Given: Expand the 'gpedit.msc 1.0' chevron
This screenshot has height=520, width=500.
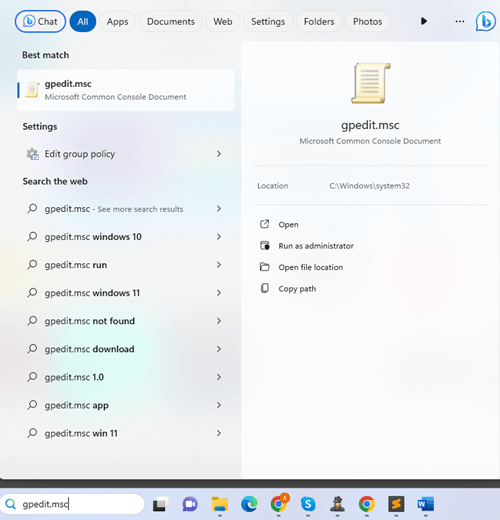Looking at the screenshot, I should (219, 377).
